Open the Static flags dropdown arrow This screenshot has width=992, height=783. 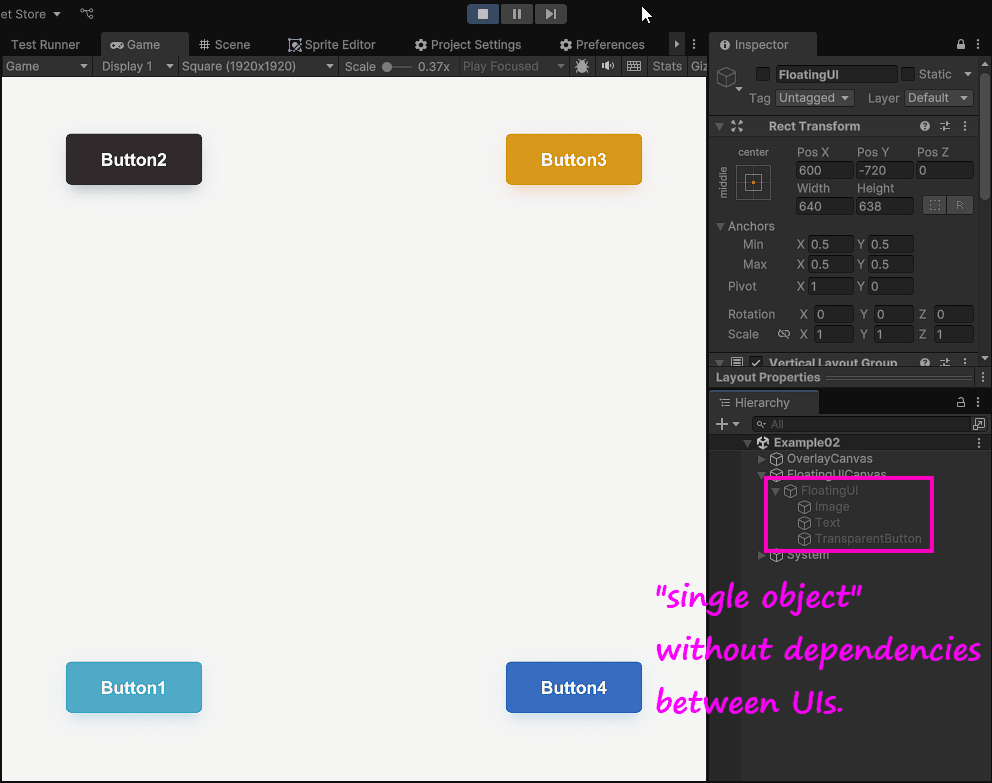click(968, 75)
